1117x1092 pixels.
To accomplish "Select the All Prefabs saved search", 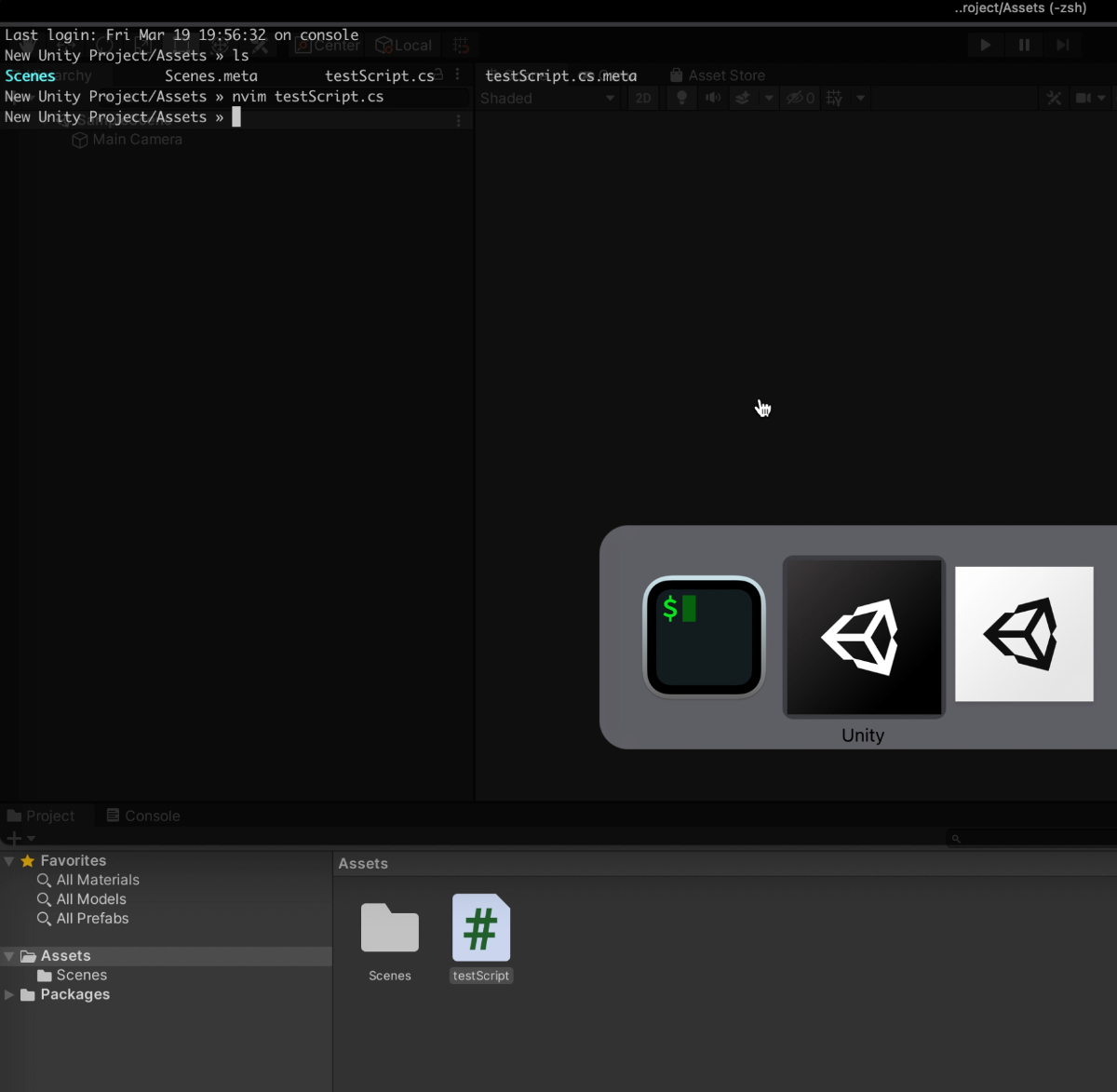I will click(x=83, y=919).
